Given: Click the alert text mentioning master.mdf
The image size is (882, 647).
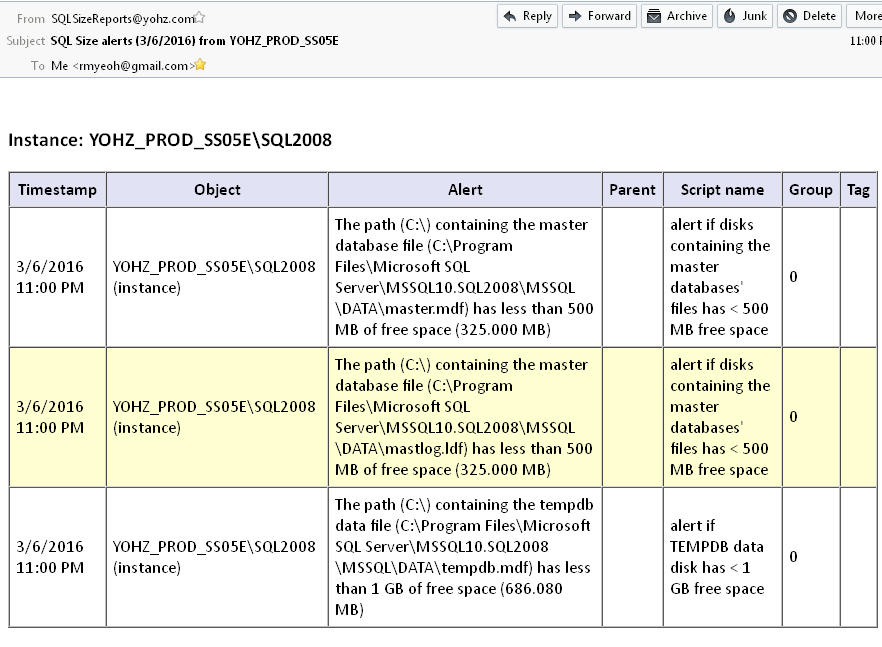Looking at the screenshot, I should (465, 277).
